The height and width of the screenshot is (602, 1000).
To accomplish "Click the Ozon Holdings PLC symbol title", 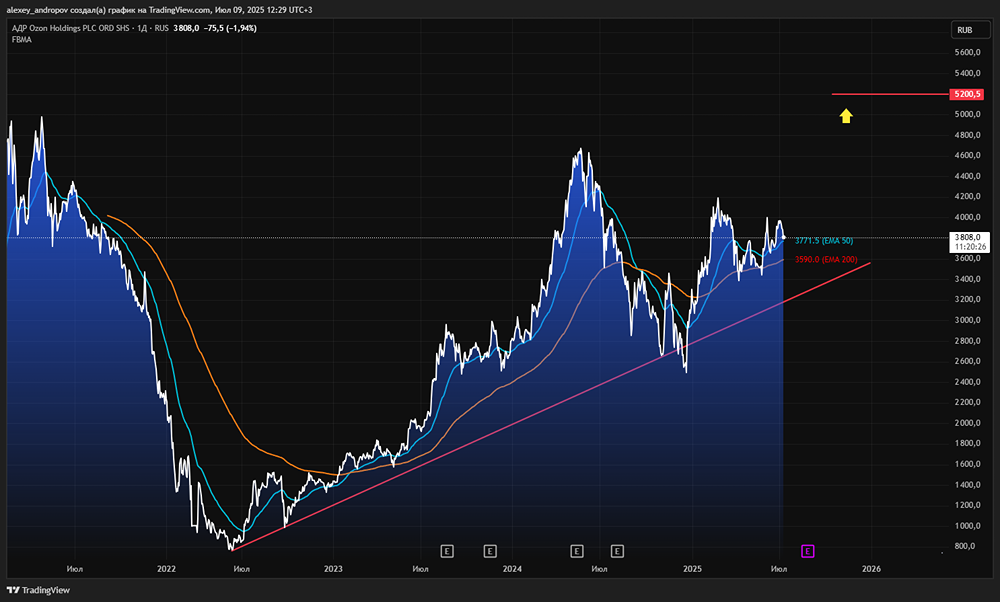I will 70,28.
